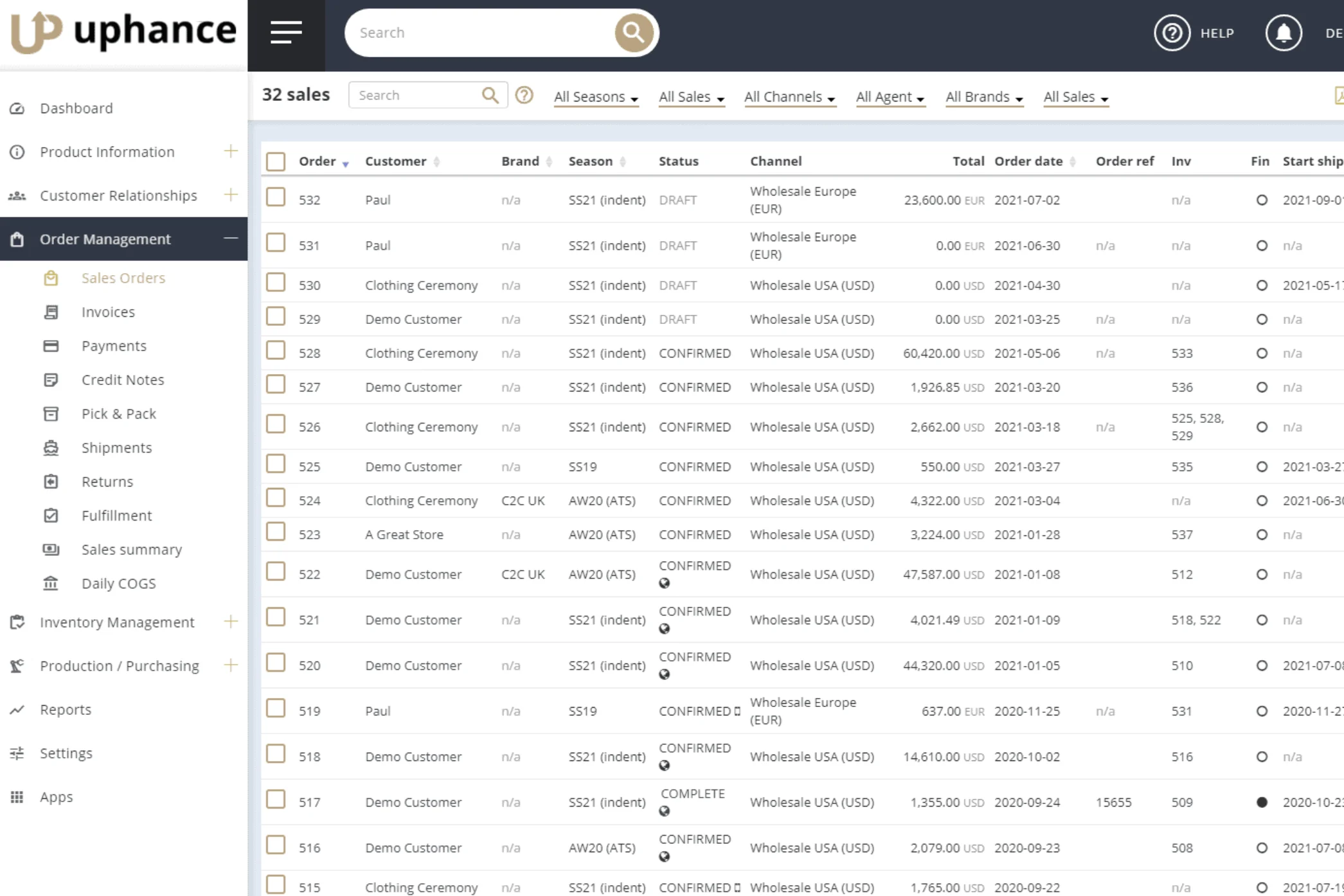
Task: Open the hamburger menu toggle
Action: coord(286,32)
